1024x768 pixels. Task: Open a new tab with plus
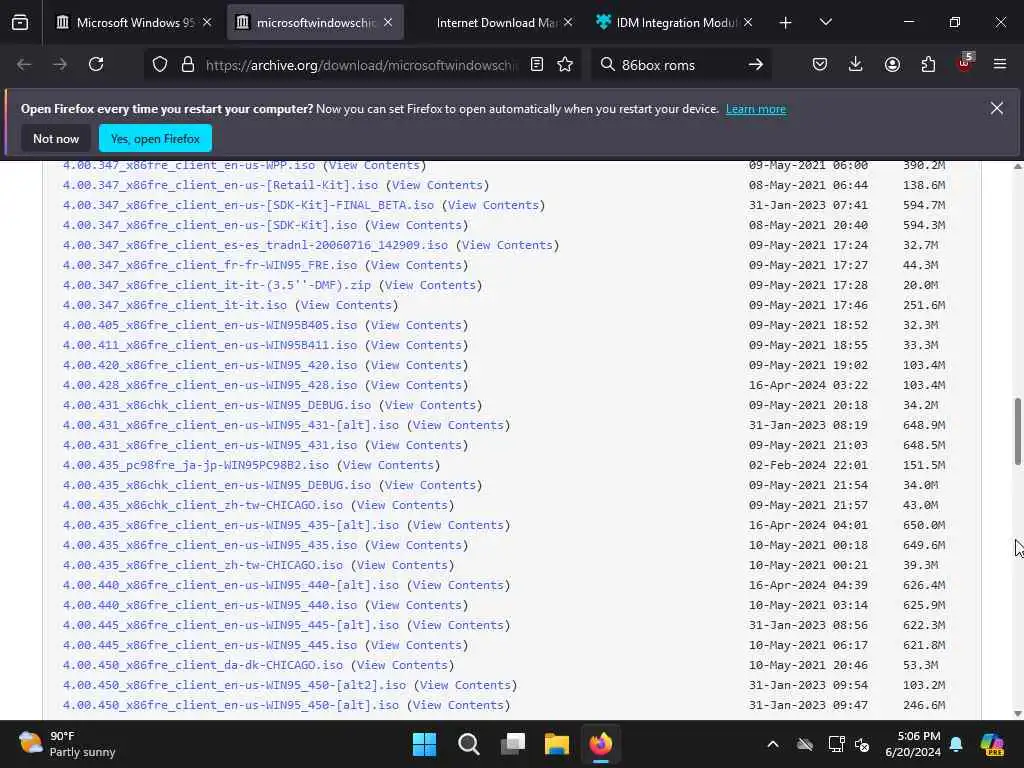tap(786, 23)
